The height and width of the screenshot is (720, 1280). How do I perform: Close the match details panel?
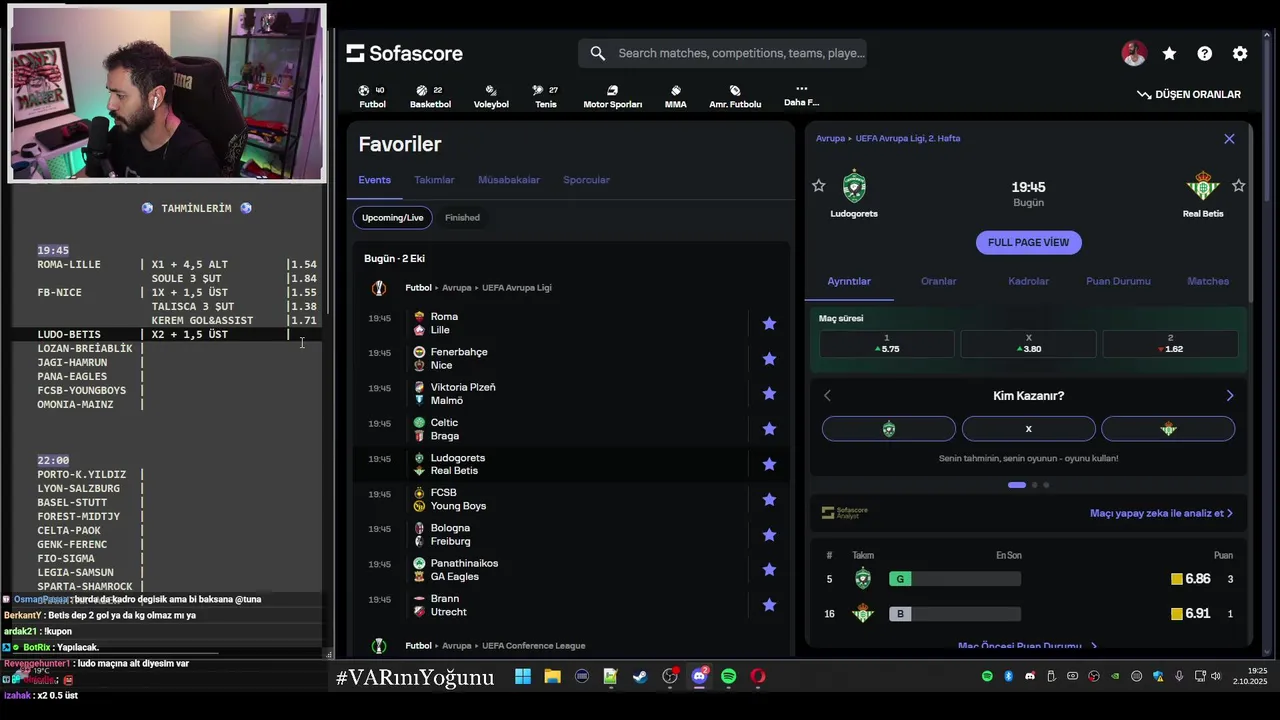[1229, 139]
